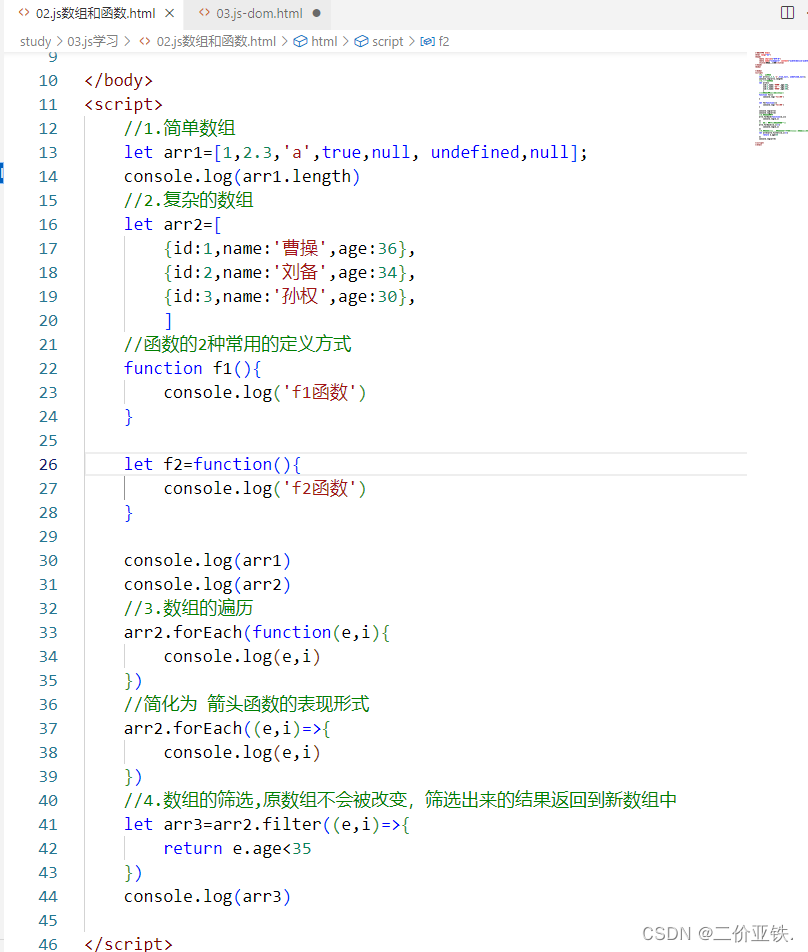Image resolution: width=808 pixels, height=952 pixels.
Task: Switch to the 03.js-dom.html tab
Action: (x=258, y=15)
